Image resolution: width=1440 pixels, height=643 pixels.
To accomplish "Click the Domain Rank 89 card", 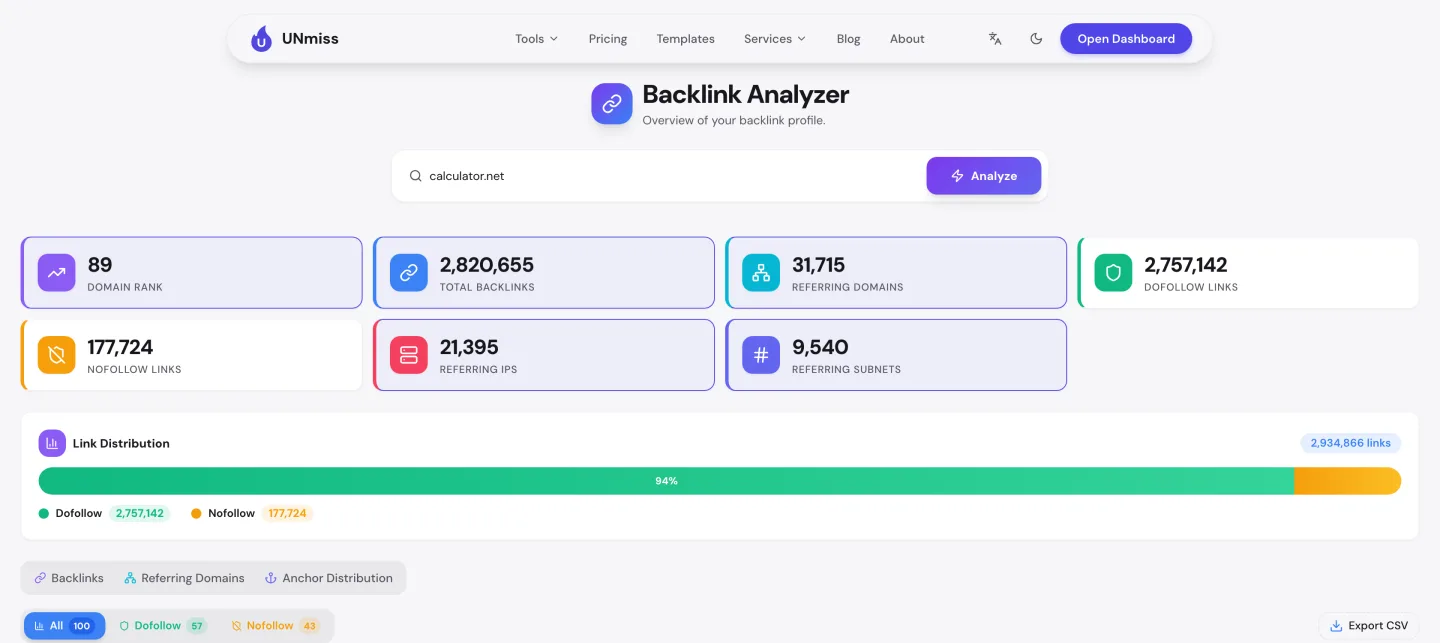I will (192, 273).
